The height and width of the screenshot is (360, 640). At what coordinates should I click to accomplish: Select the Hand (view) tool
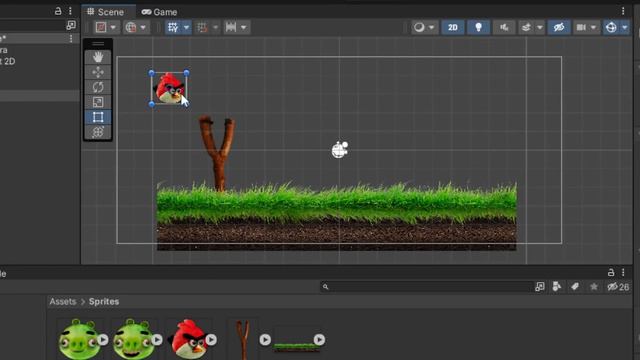tap(98, 57)
